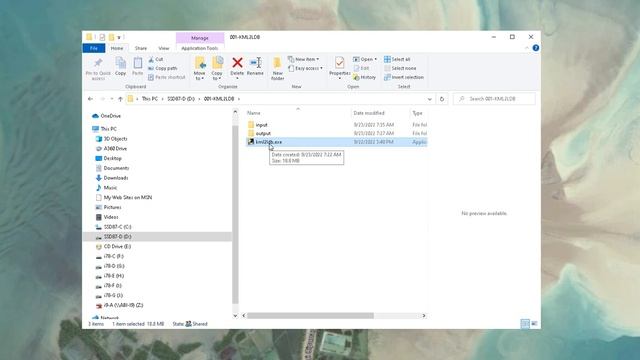Click This PC in the address path
Image resolution: width=640 pixels, height=360 pixels.
coord(149,99)
